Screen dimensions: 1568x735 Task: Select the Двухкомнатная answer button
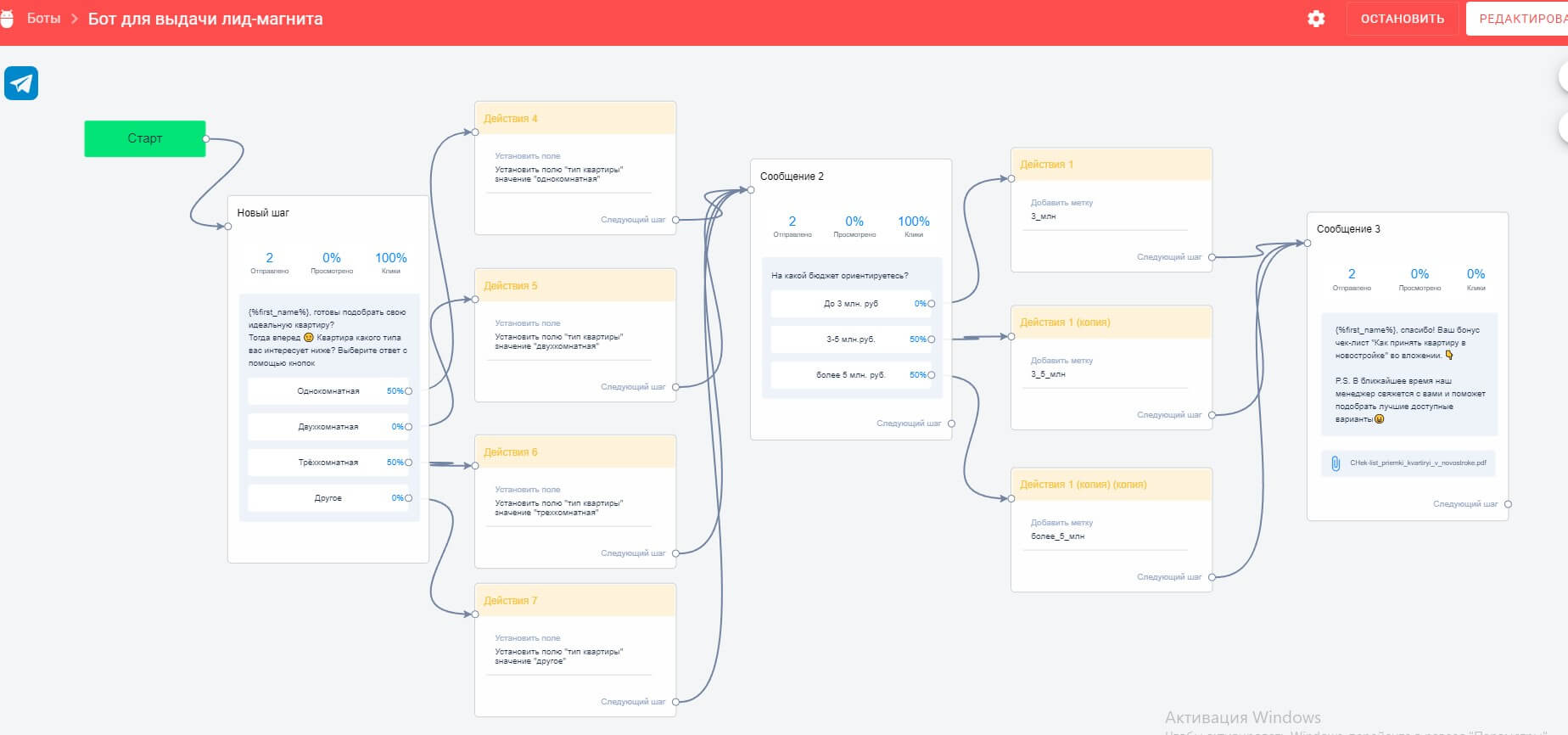(328, 427)
